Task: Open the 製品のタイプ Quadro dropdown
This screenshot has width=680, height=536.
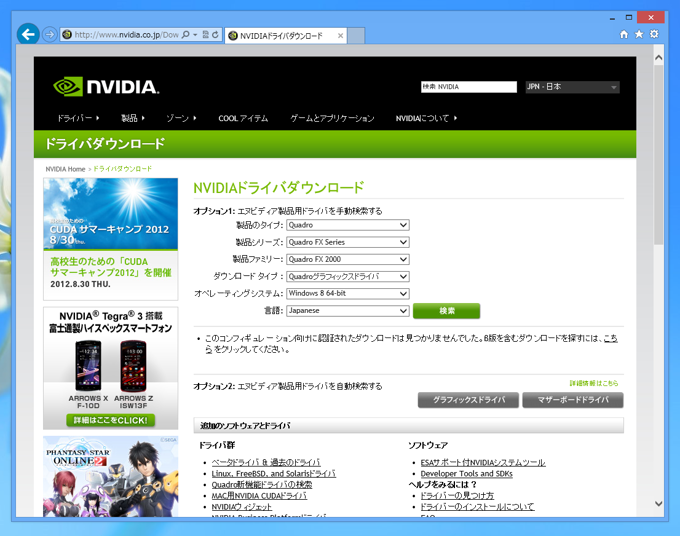Action: coord(348,225)
